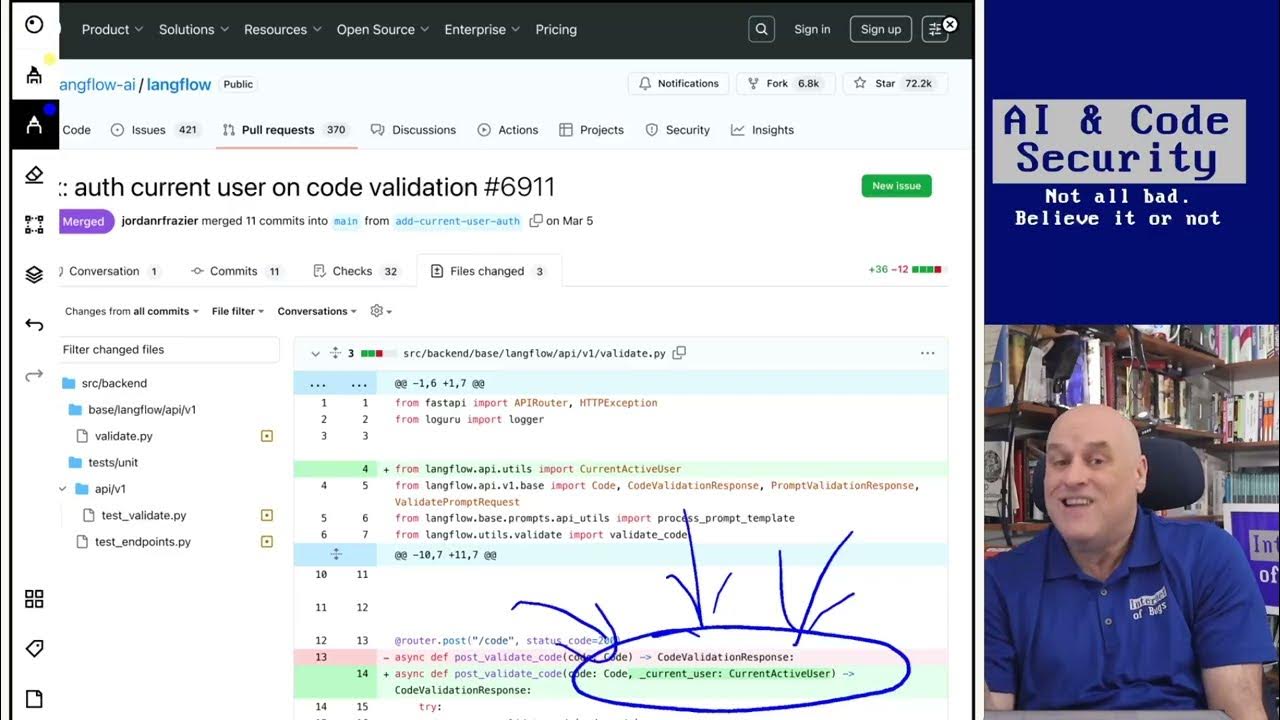This screenshot has width=1280, height=720.
Task: Switch to the Files changed tab
Action: [x=488, y=271]
